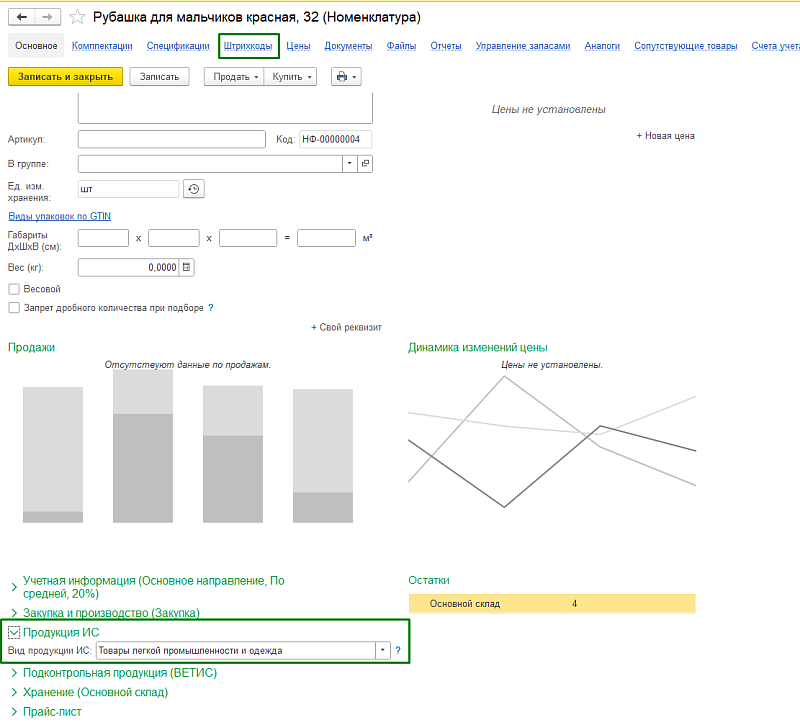Screen dimensions: 800x725
Task: Click the help question mark next to 'Вид продукции ИС'
Action: 398,650
